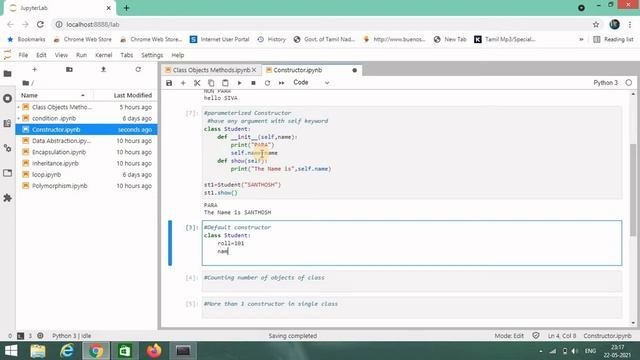Click the Python 3 | Idle status item

71,336
